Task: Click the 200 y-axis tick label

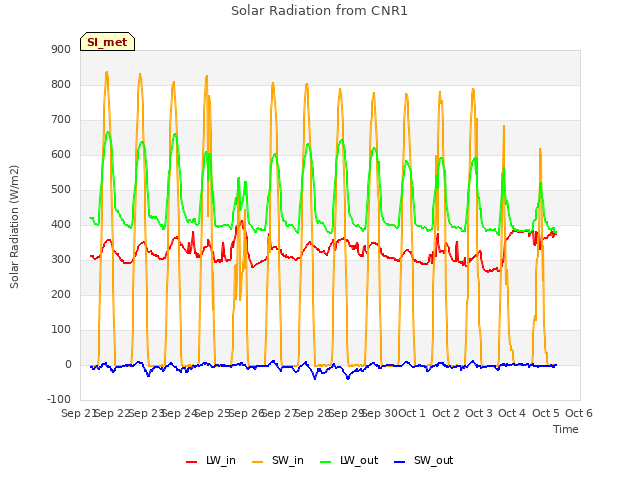Action: click(61, 295)
